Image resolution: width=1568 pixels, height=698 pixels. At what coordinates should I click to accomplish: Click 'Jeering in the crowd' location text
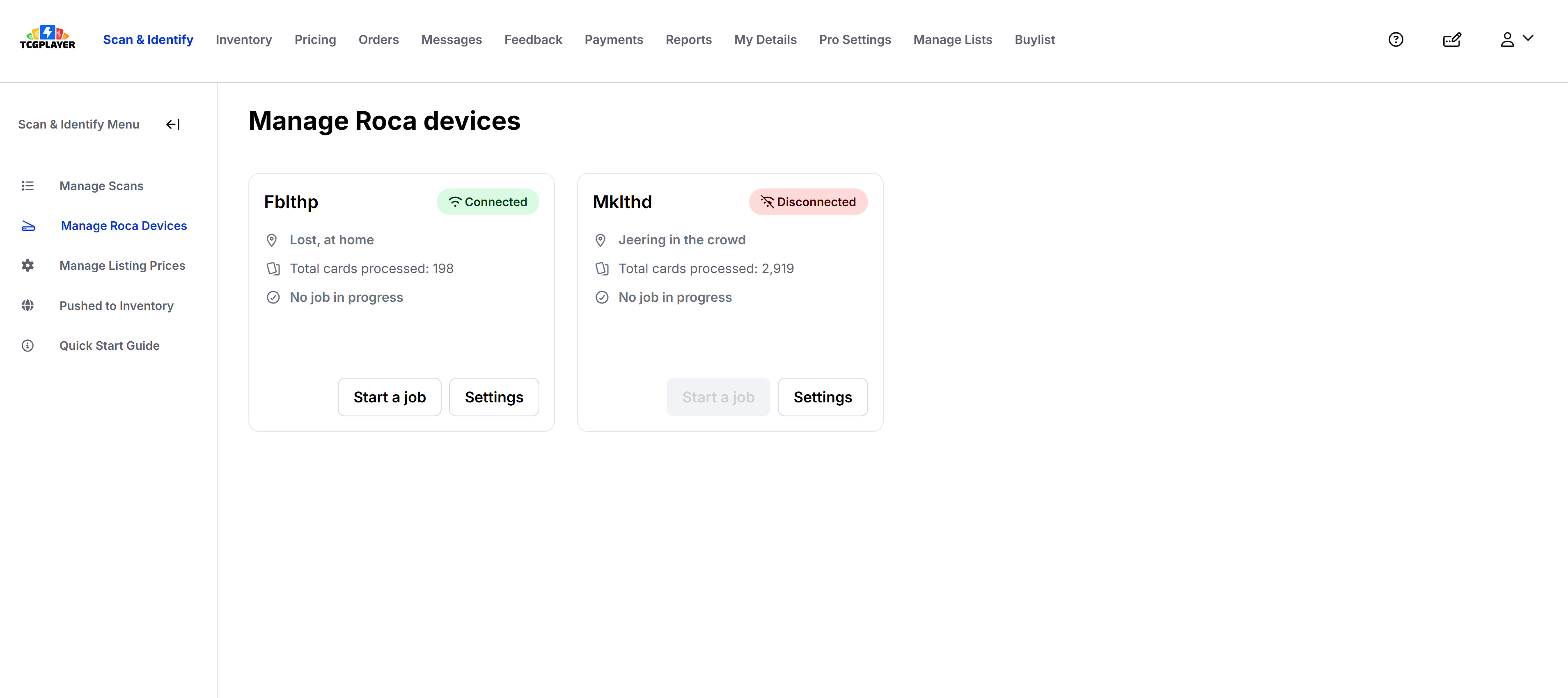pos(682,240)
